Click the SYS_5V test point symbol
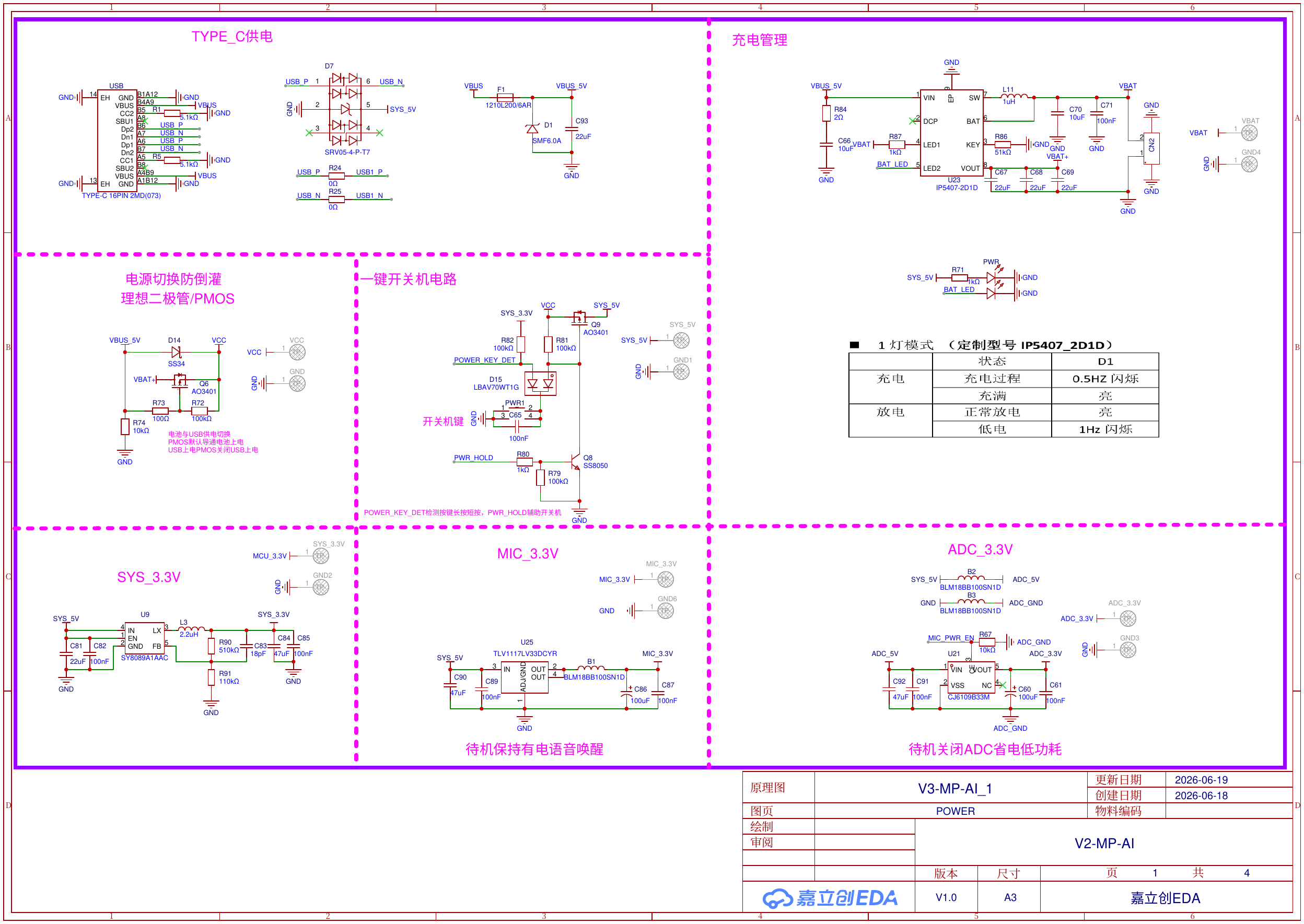 681,340
